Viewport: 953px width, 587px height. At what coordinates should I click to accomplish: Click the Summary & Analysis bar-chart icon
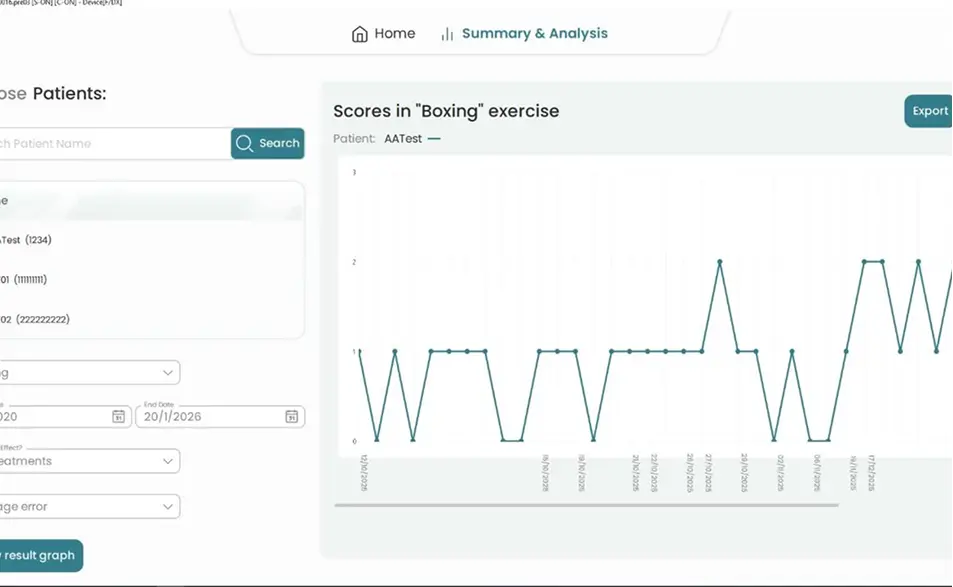[447, 34]
